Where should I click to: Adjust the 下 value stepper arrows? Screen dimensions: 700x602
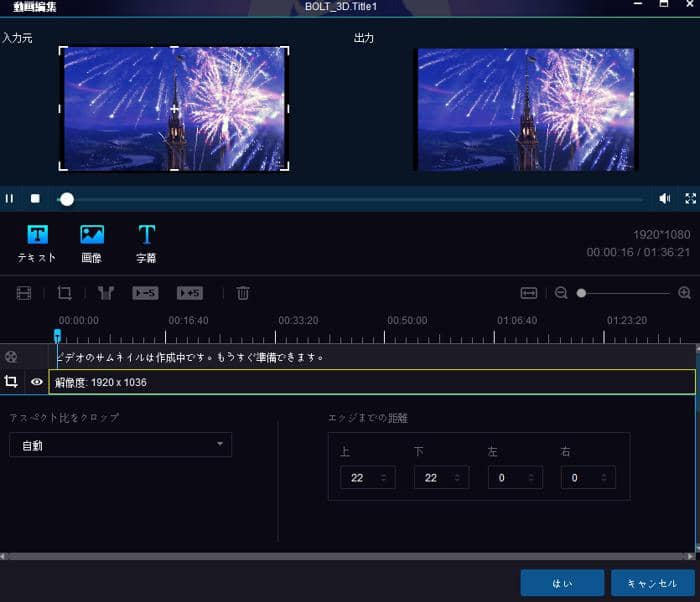tap(457, 478)
